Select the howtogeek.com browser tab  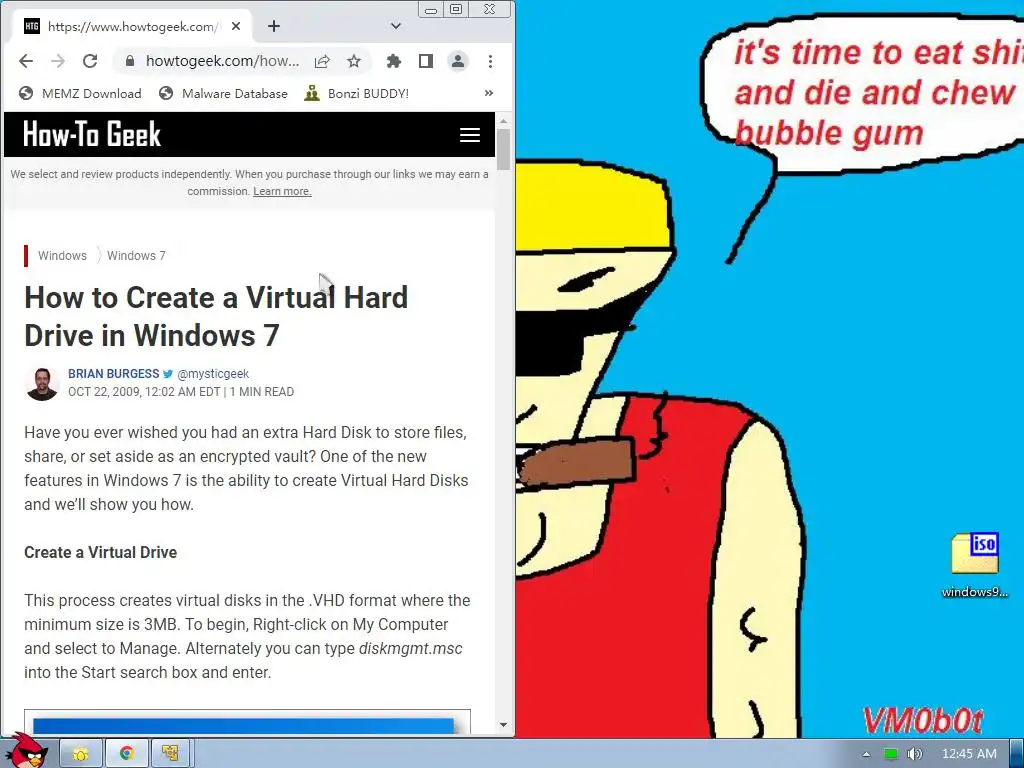[133, 26]
